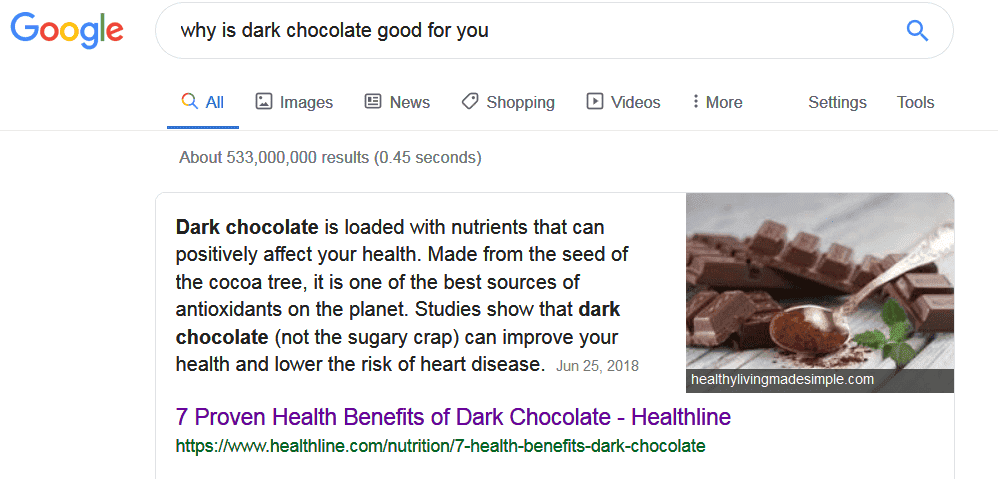Click the healthylivingmadesimple.com image source caption

[x=782, y=380]
